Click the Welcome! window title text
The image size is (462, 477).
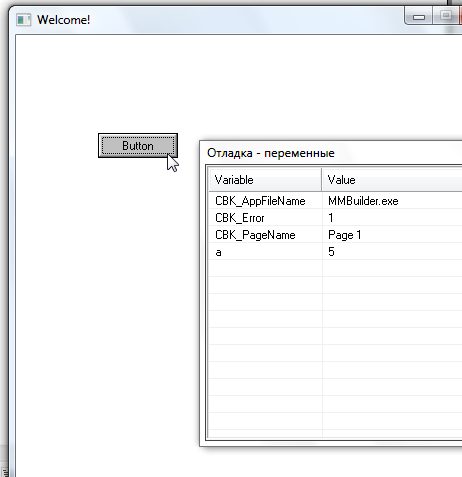(63, 20)
